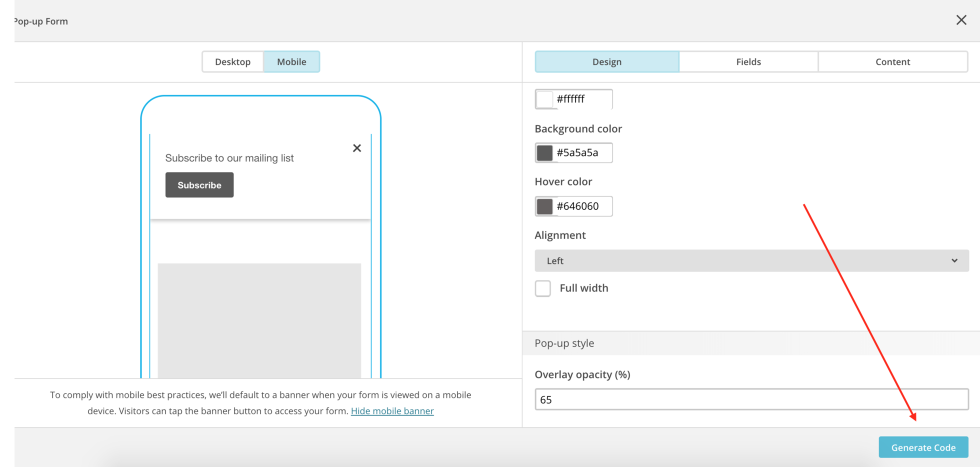This screenshot has height=467, width=980.
Task: Click the Alignment dropdown chevron arrow
Action: (x=954, y=261)
